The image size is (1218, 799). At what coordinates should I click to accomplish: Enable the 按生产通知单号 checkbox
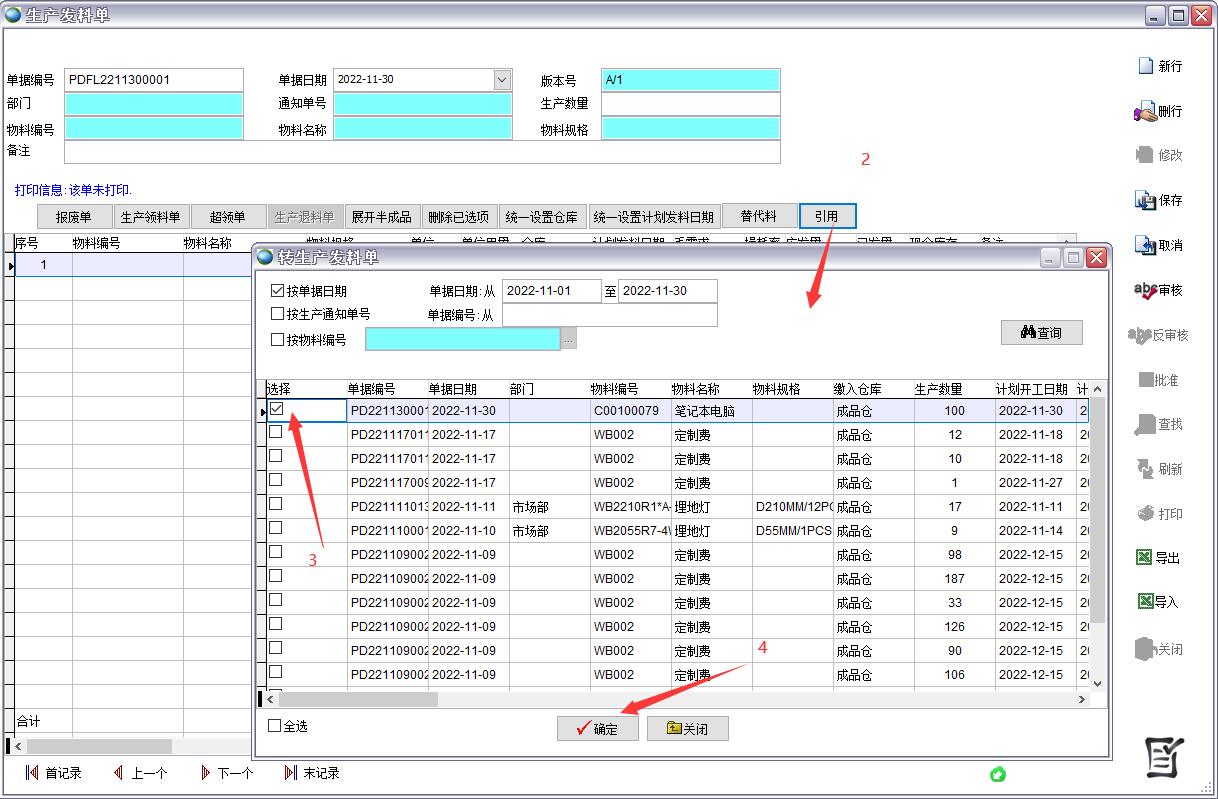[x=278, y=314]
